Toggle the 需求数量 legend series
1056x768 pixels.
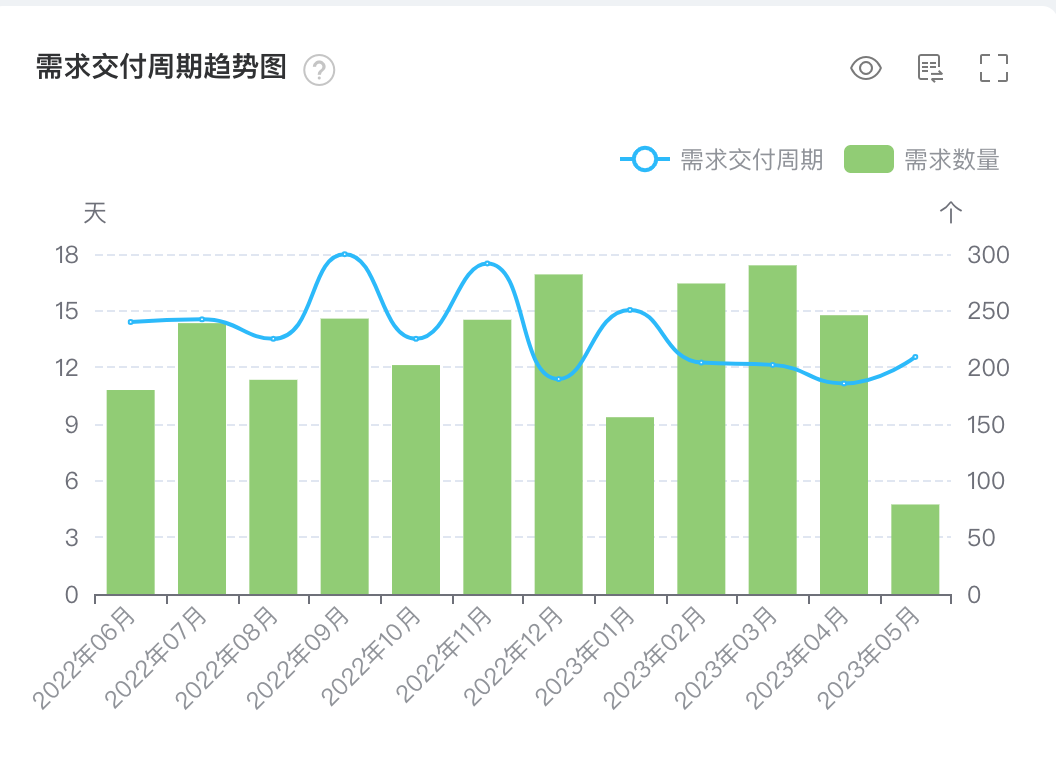[x=922, y=160]
